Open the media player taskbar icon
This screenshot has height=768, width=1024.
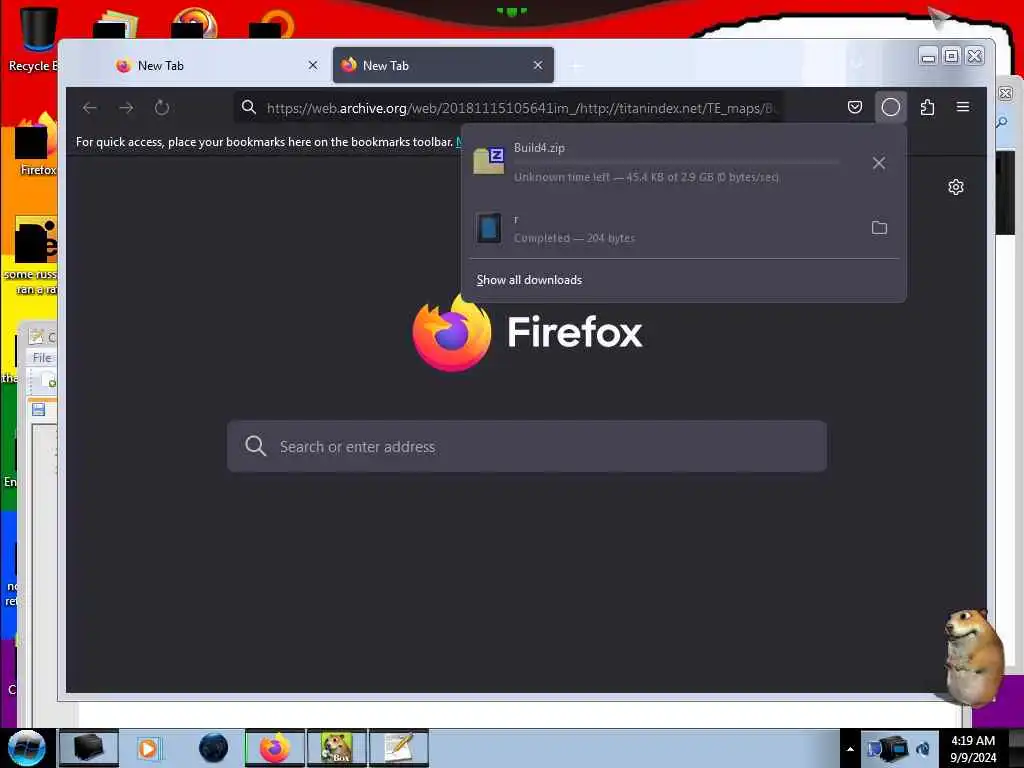(148, 748)
